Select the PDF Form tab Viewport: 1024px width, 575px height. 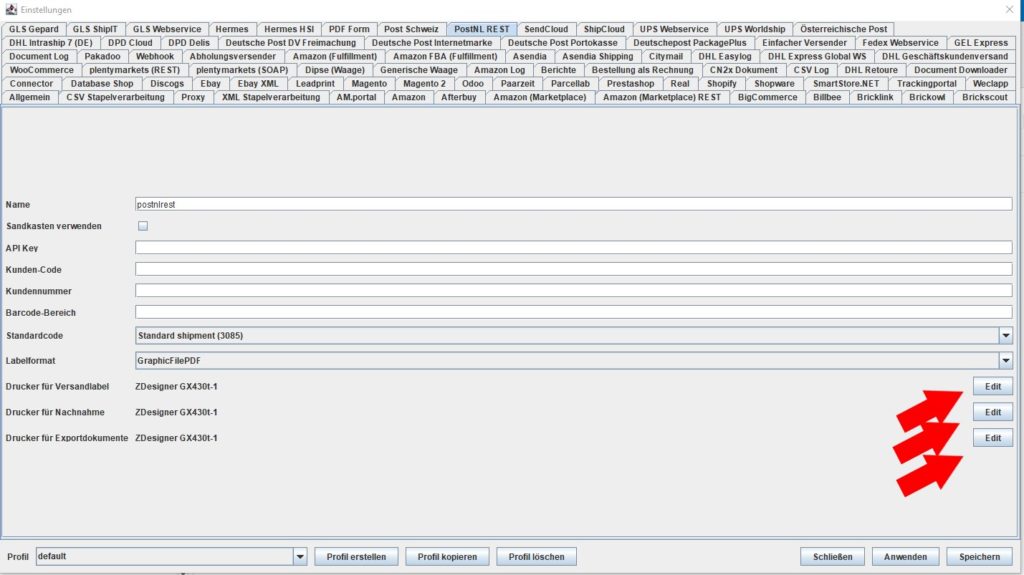coord(349,29)
